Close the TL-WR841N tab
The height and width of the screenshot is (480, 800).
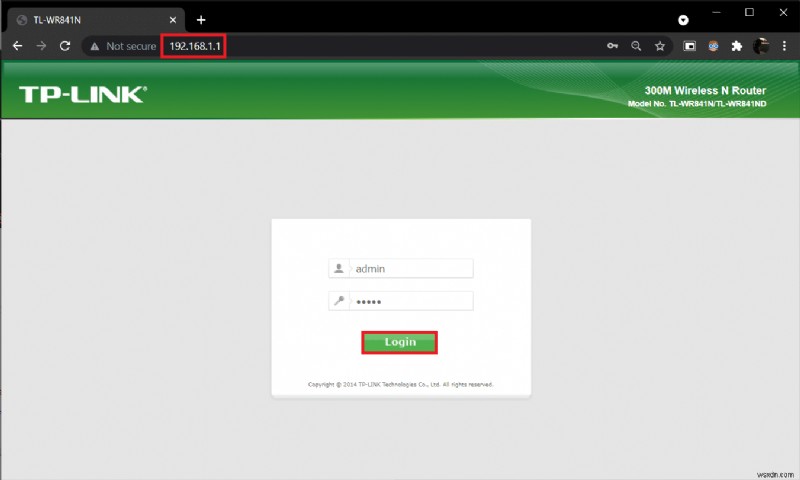click(x=173, y=20)
